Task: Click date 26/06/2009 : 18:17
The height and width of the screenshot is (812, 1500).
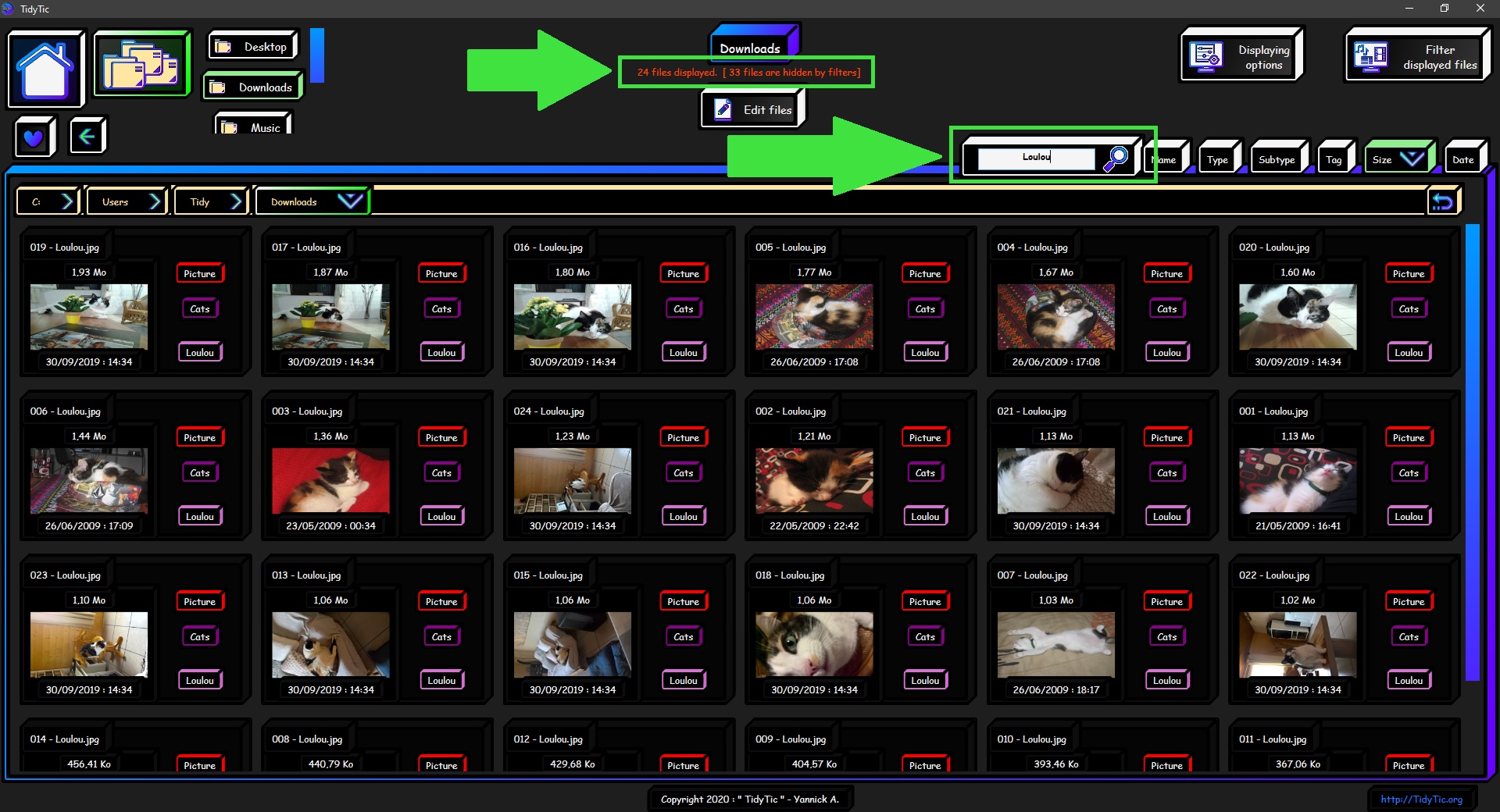Action: pos(1056,690)
